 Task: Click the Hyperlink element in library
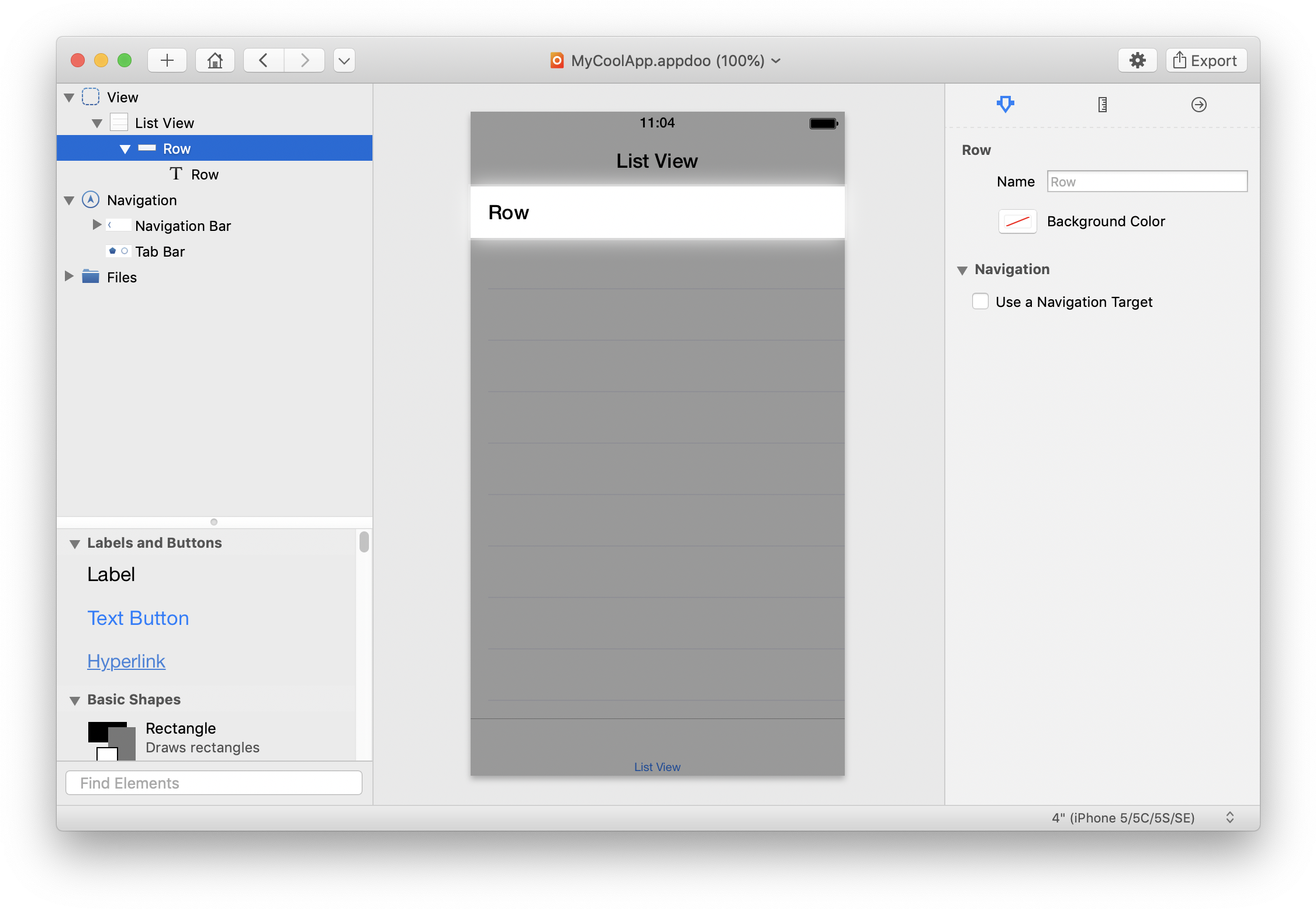pos(126,661)
